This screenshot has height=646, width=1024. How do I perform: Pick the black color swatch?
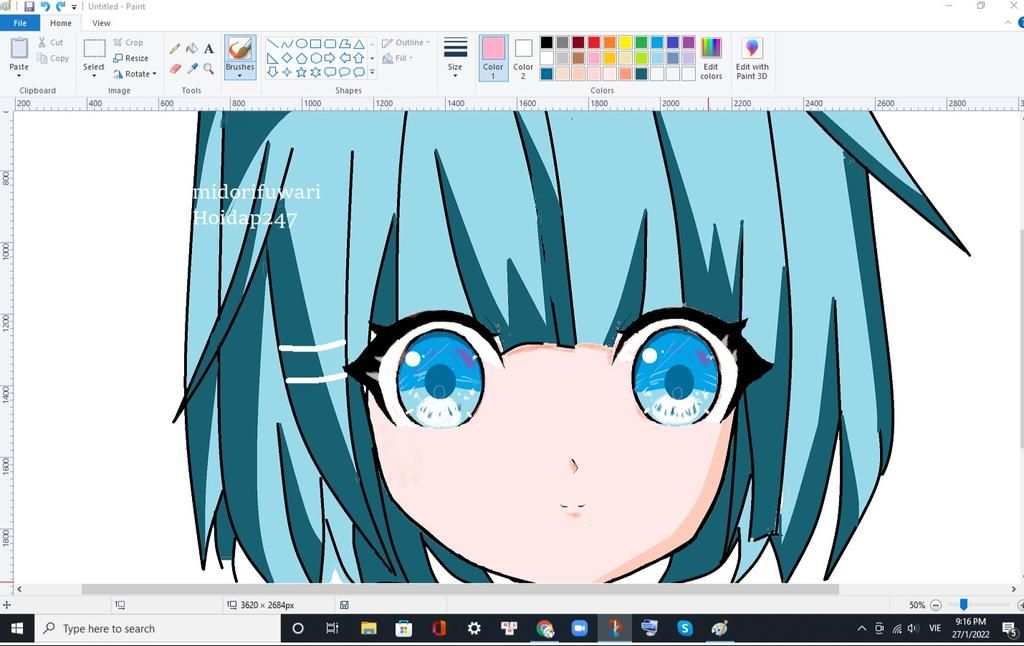(x=547, y=42)
